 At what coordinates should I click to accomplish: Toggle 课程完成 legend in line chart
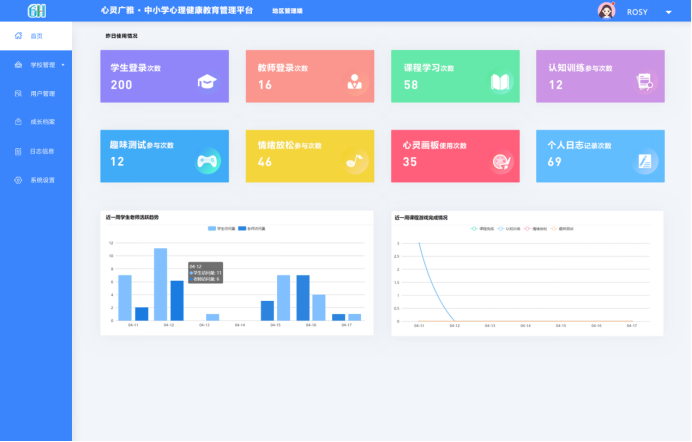[x=482, y=228]
